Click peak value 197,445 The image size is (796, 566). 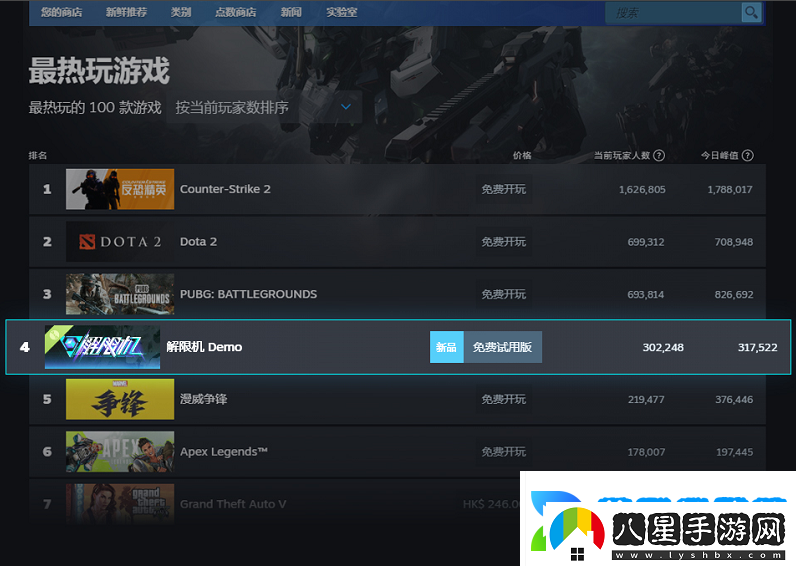click(735, 452)
